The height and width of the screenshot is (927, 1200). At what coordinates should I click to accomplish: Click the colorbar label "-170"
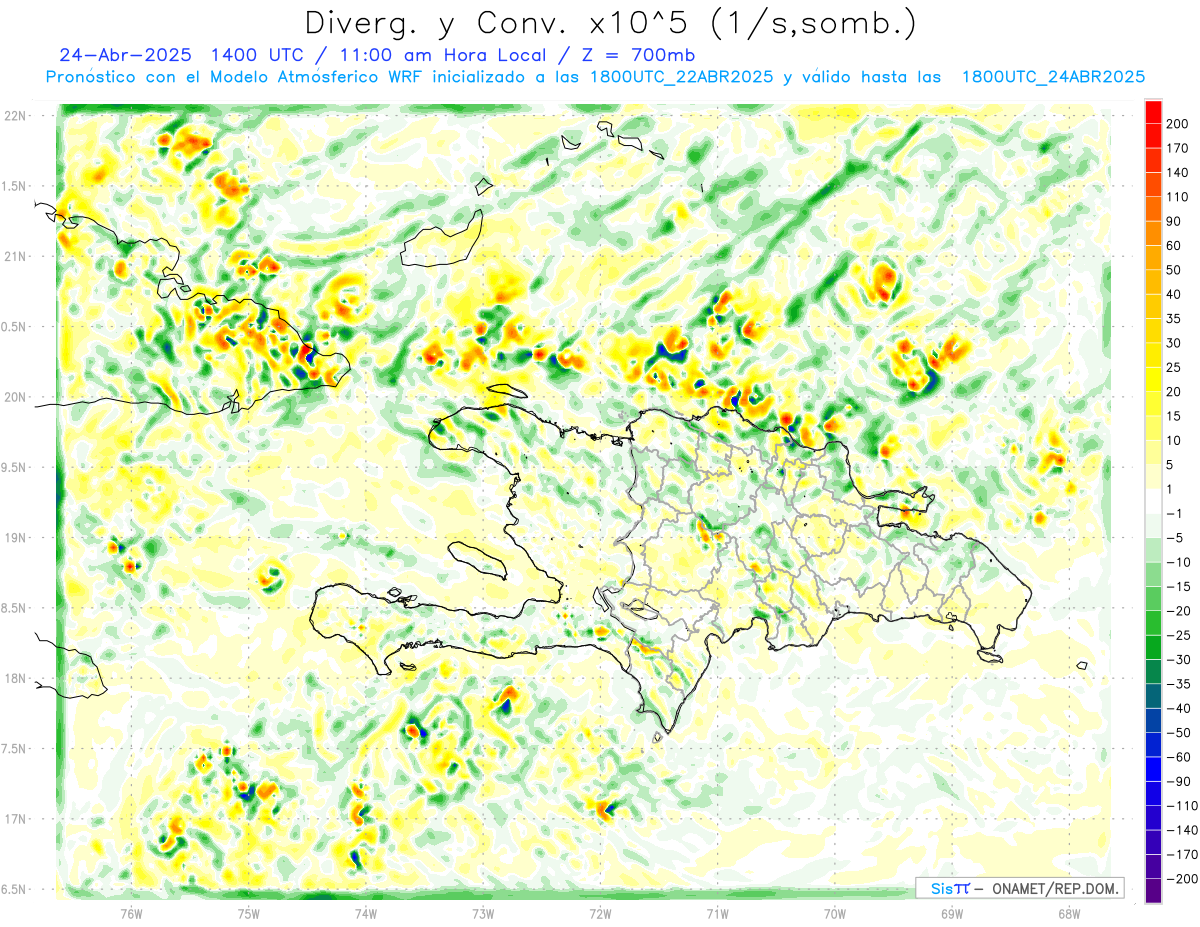1181,855
